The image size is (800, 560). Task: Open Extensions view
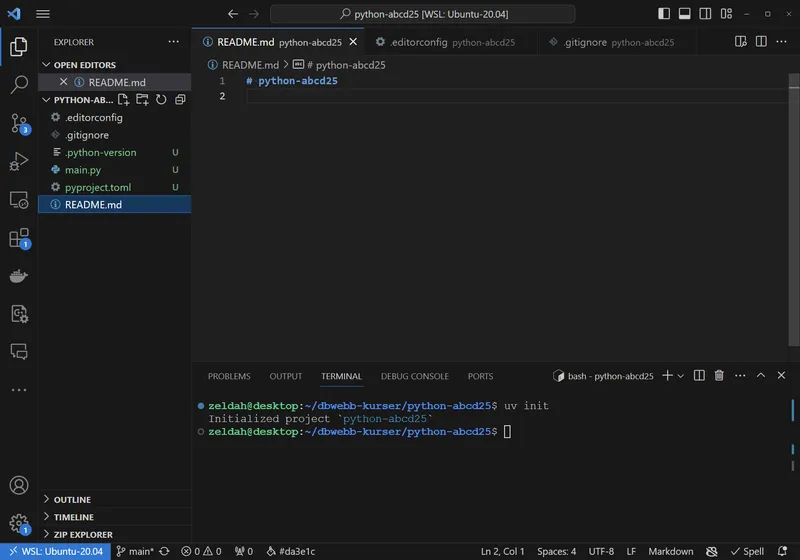(19, 238)
